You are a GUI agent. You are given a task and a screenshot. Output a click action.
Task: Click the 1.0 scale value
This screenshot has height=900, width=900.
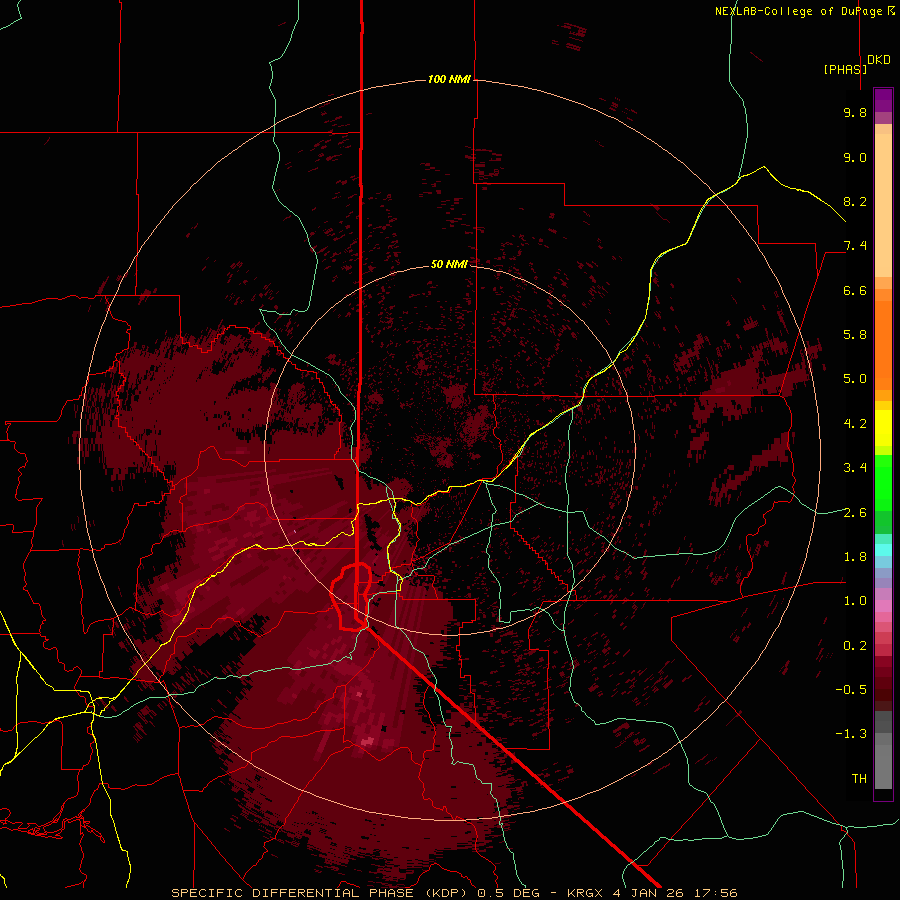(x=855, y=601)
